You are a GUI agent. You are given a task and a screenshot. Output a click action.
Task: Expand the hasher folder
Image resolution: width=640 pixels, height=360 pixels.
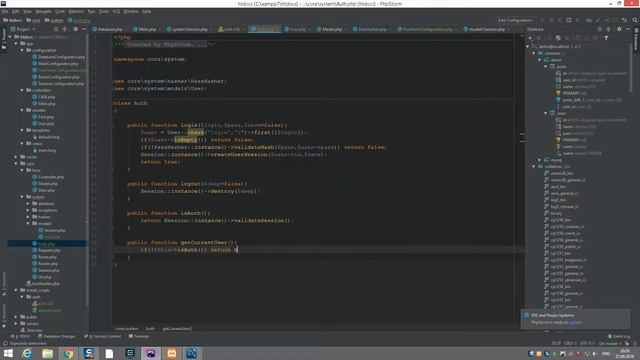pos(28,217)
